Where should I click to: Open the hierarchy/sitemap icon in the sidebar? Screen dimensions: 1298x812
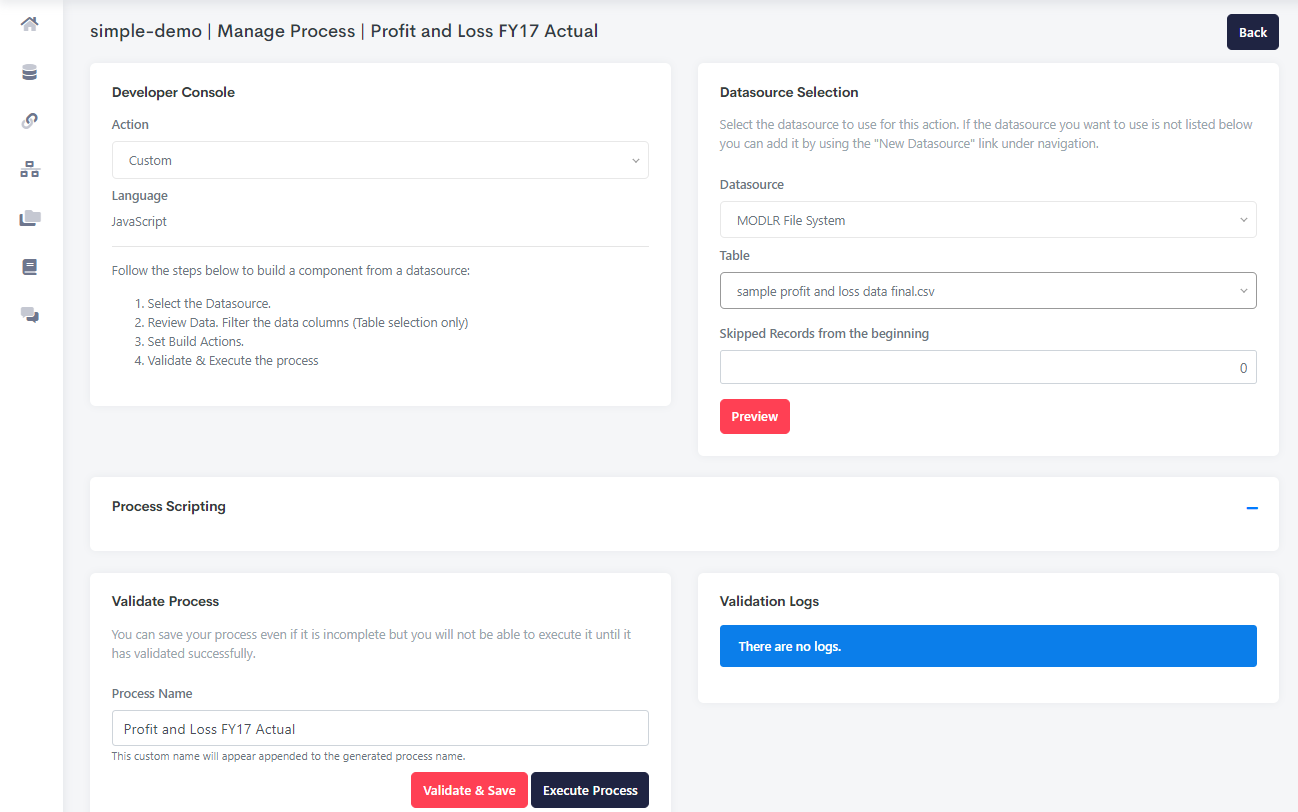click(x=29, y=169)
